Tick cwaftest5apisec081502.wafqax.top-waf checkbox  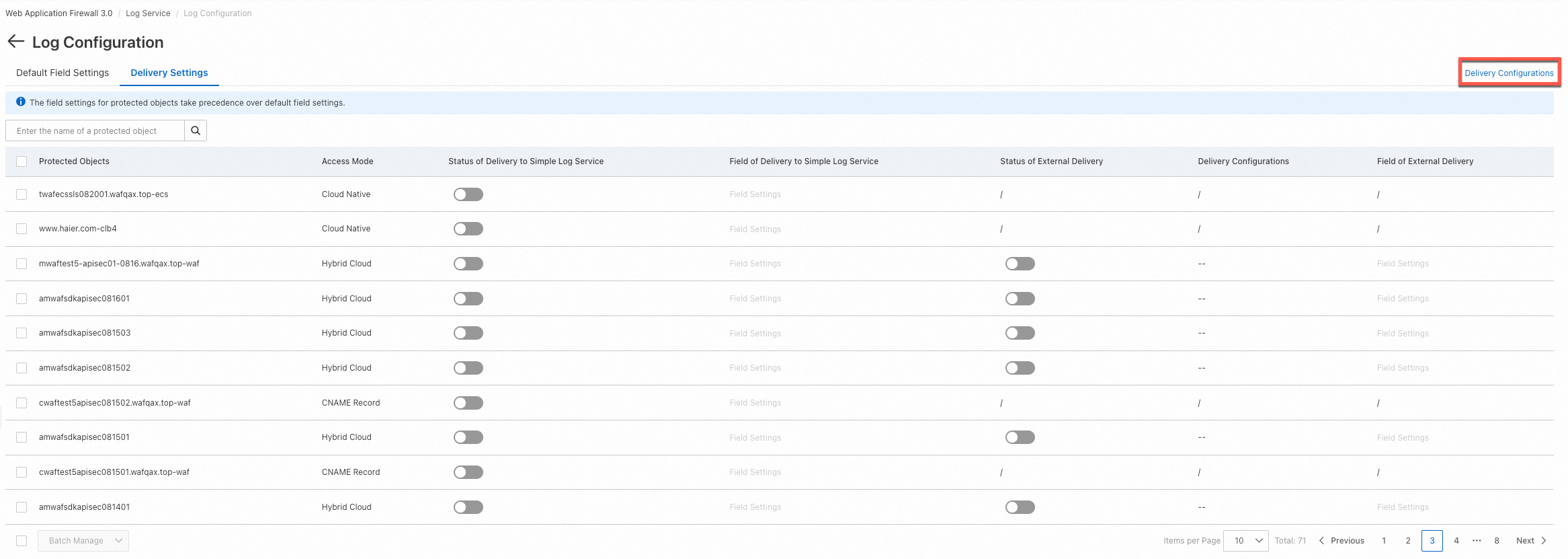[x=22, y=403]
